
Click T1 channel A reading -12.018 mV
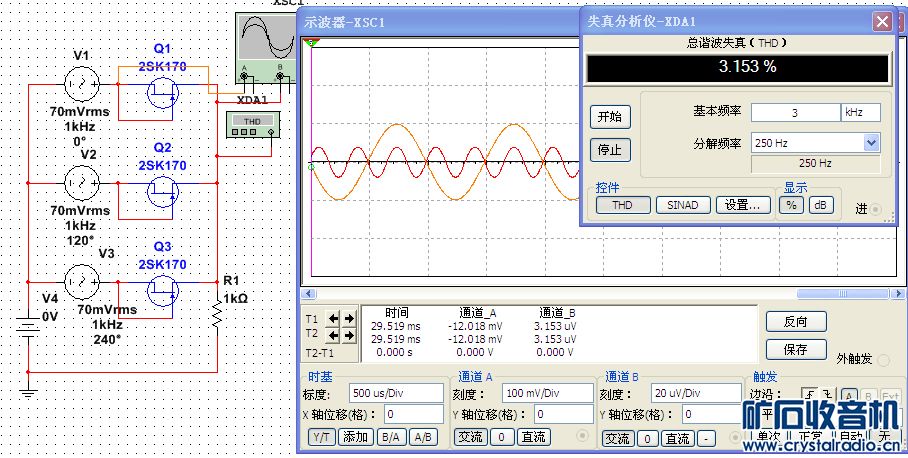pos(475,326)
